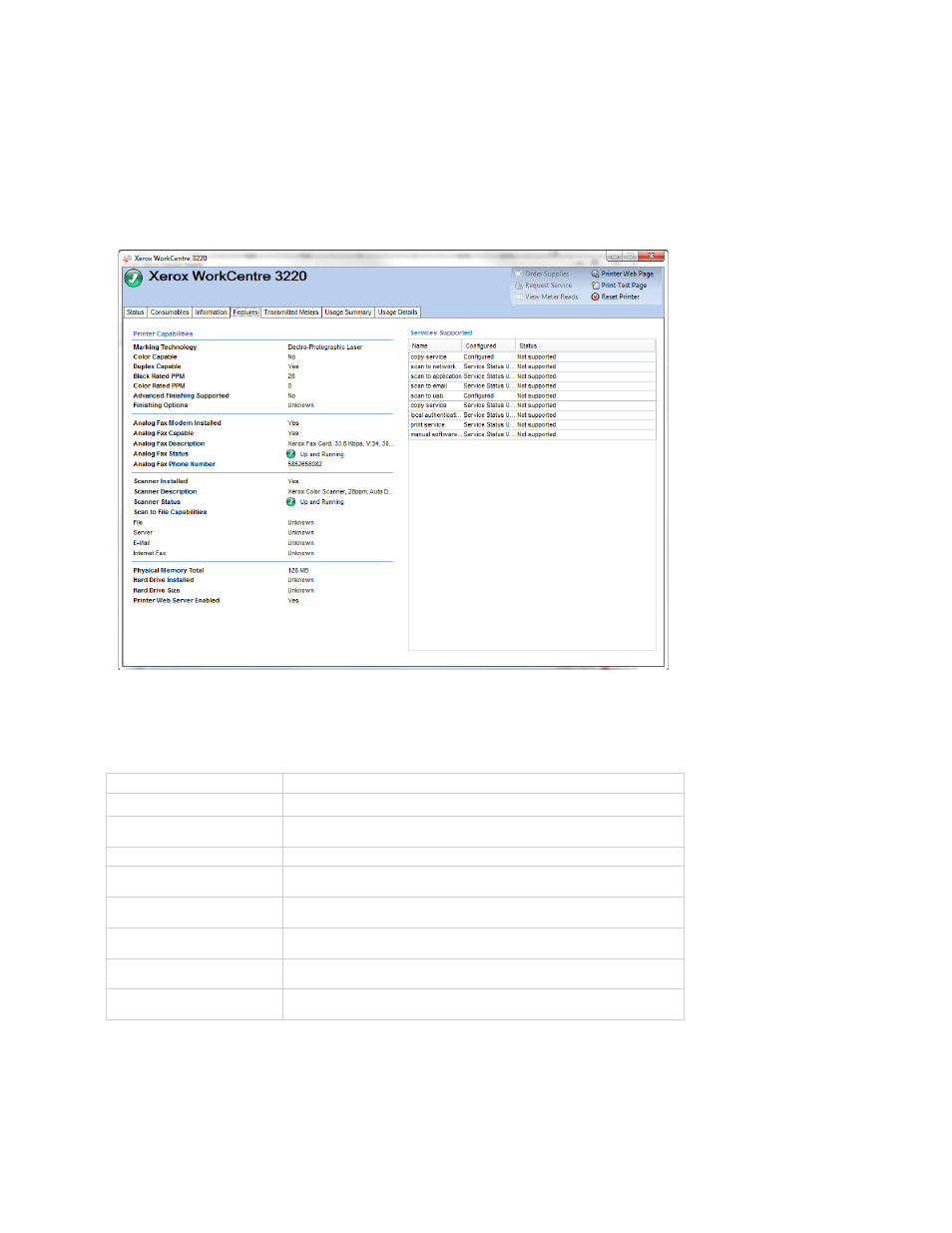Image resolution: width=952 pixels, height=1233 pixels.
Task: Click the Print Test Page link
Action: coord(625,286)
